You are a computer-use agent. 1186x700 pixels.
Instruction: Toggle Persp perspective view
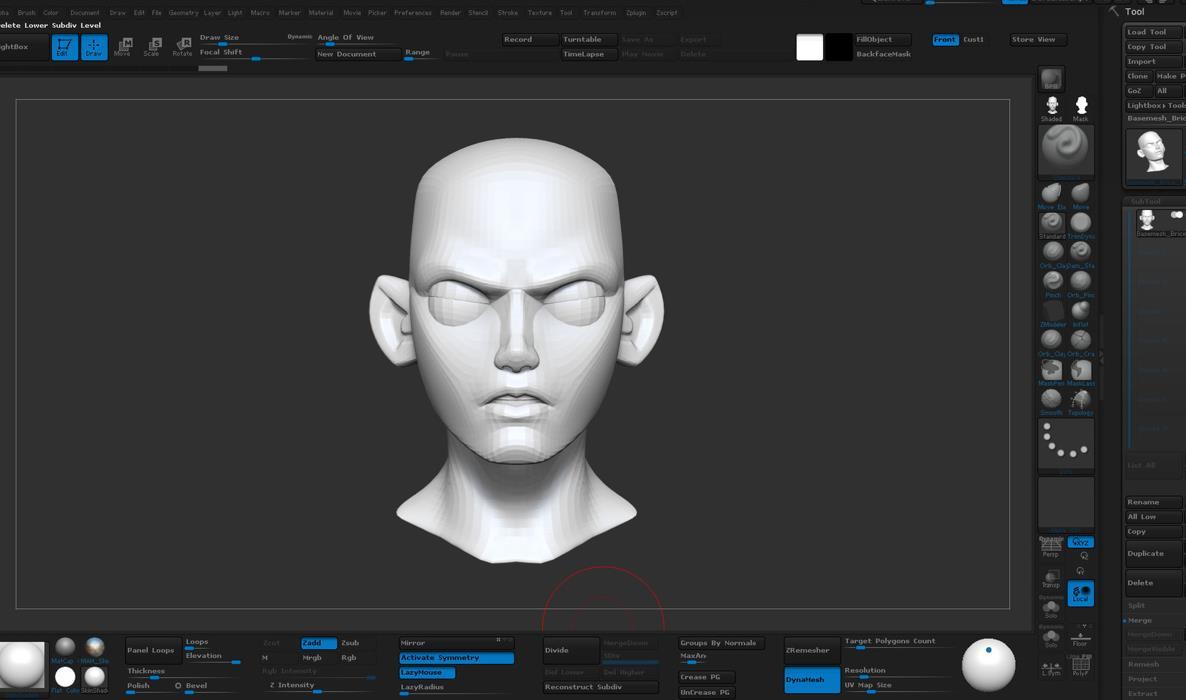tap(1051, 546)
